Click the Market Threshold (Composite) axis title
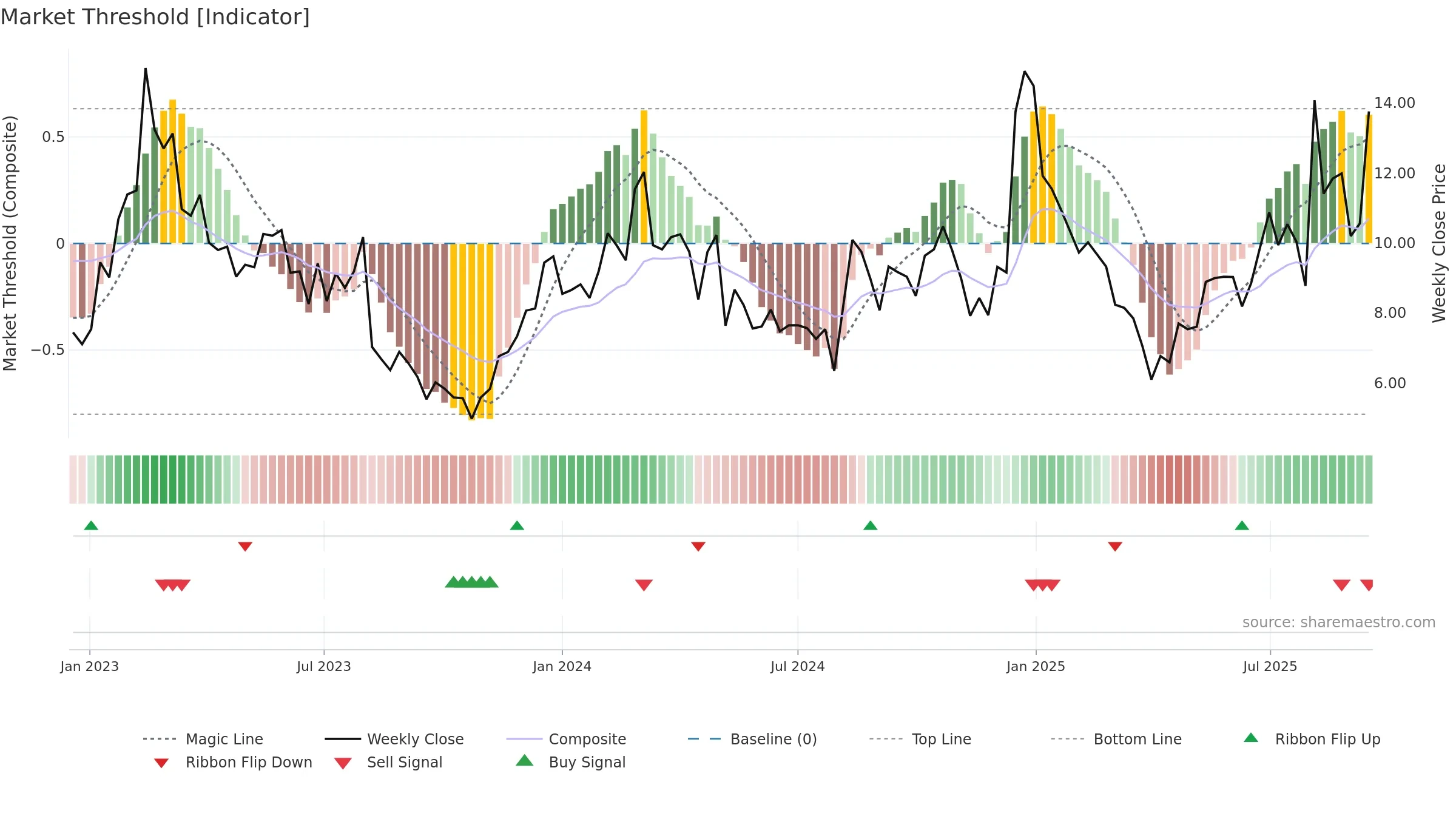This screenshot has width=1456, height=819. [x=10, y=243]
